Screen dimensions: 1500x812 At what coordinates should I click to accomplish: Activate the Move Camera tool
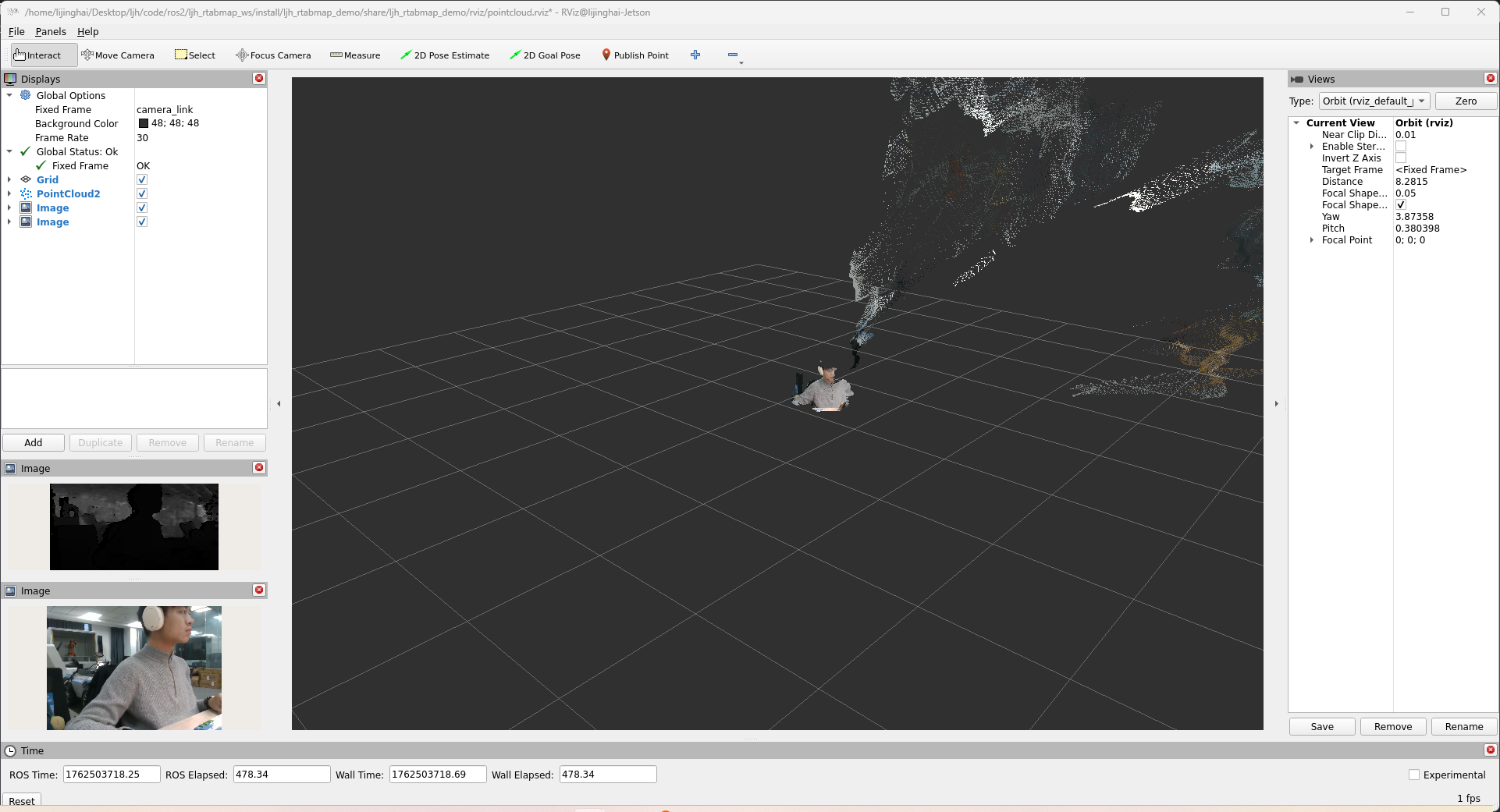(118, 55)
